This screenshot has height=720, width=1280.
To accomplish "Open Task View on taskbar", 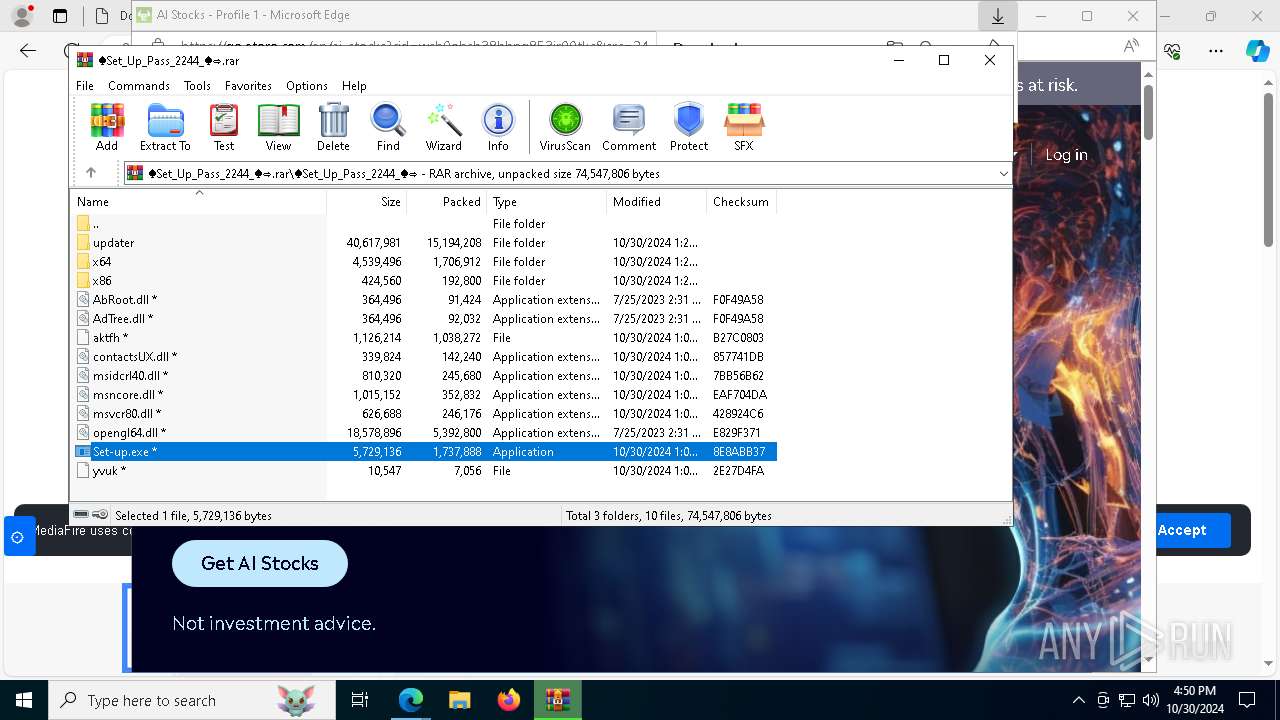I will (360, 700).
